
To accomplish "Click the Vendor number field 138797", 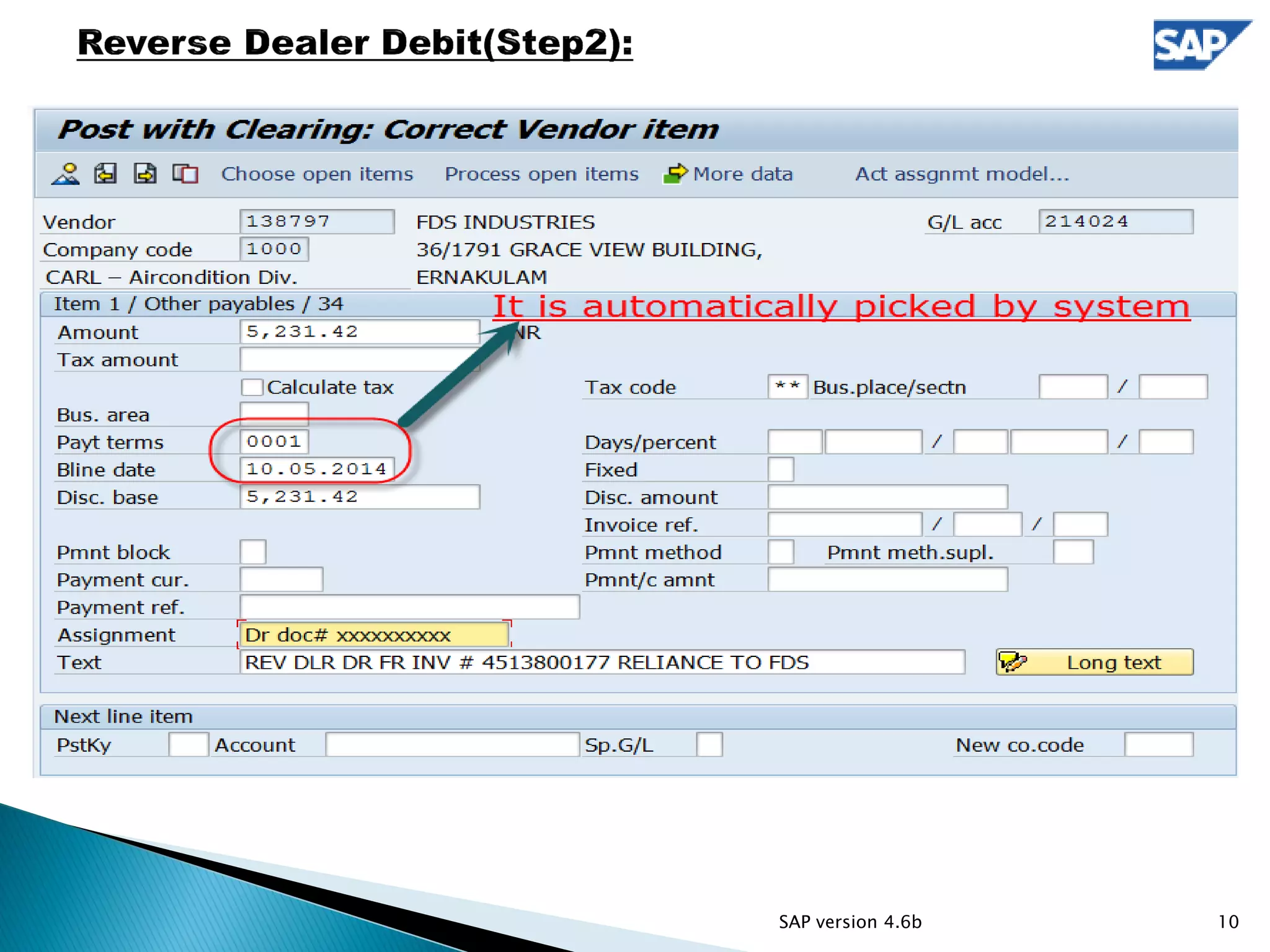I will pyautogui.click(x=317, y=221).
